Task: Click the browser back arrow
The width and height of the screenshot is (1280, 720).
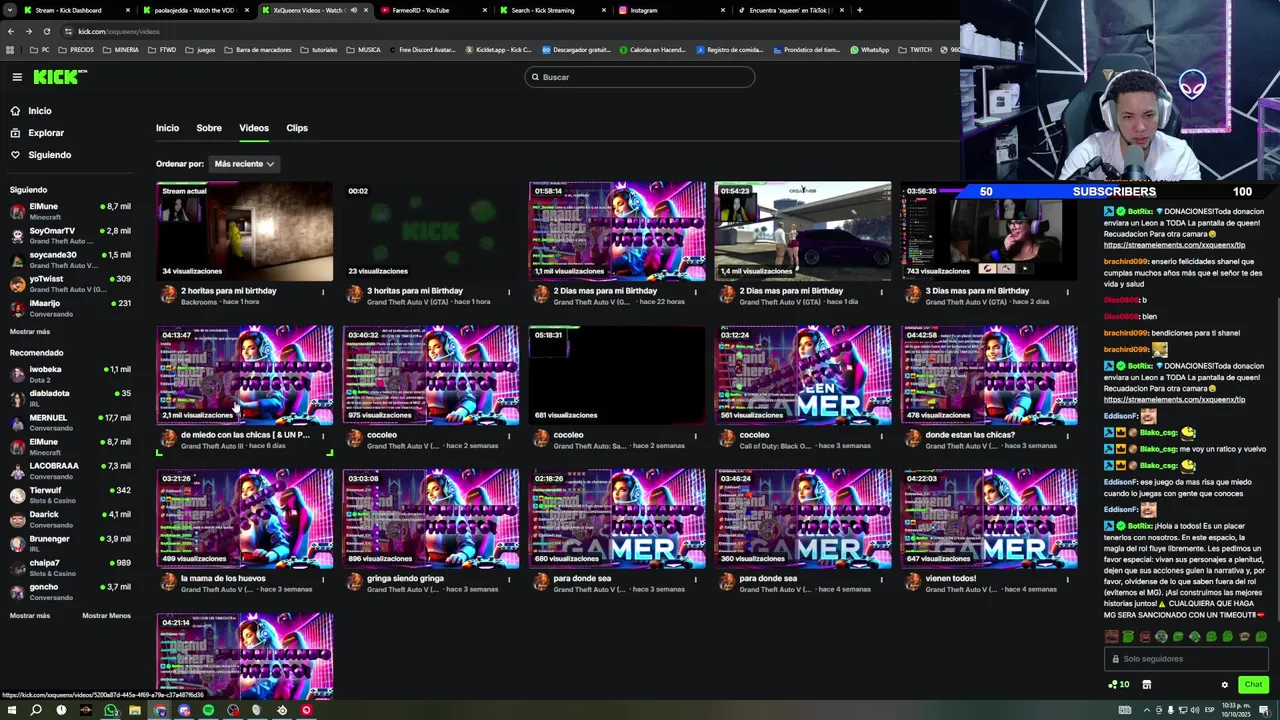Action: [x=11, y=31]
